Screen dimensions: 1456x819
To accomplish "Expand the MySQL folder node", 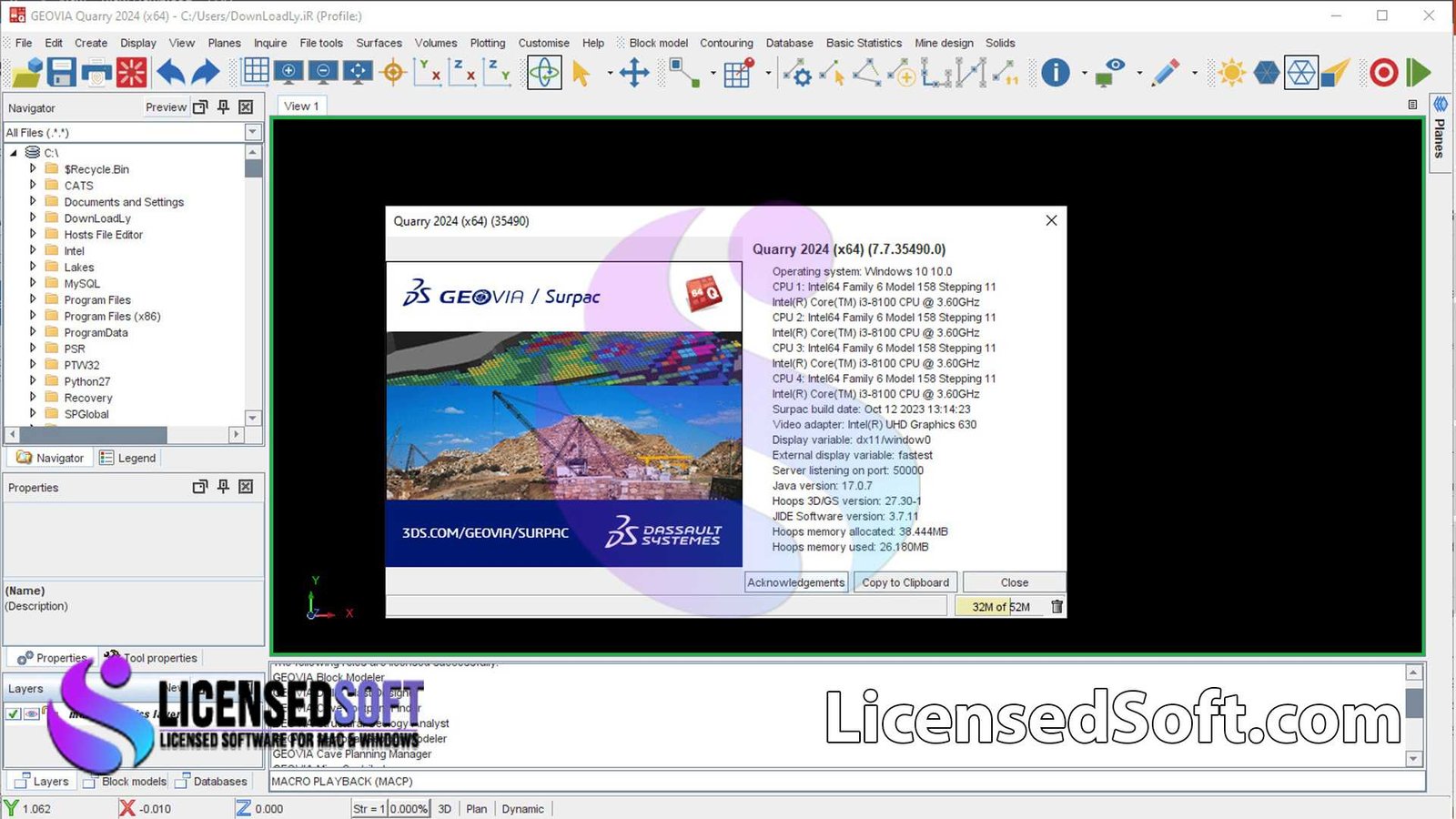I will [33, 283].
